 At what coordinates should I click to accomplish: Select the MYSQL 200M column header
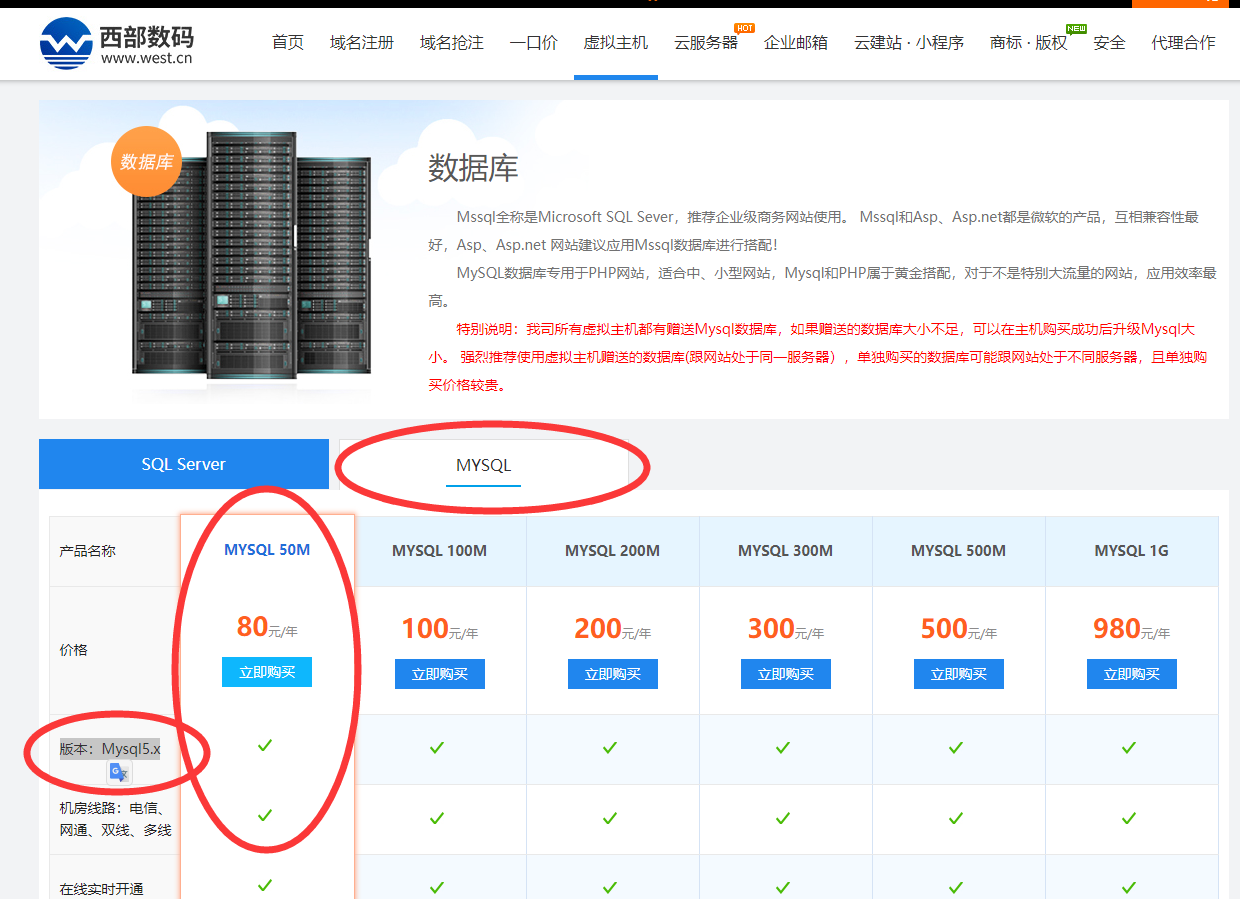pyautogui.click(x=613, y=551)
